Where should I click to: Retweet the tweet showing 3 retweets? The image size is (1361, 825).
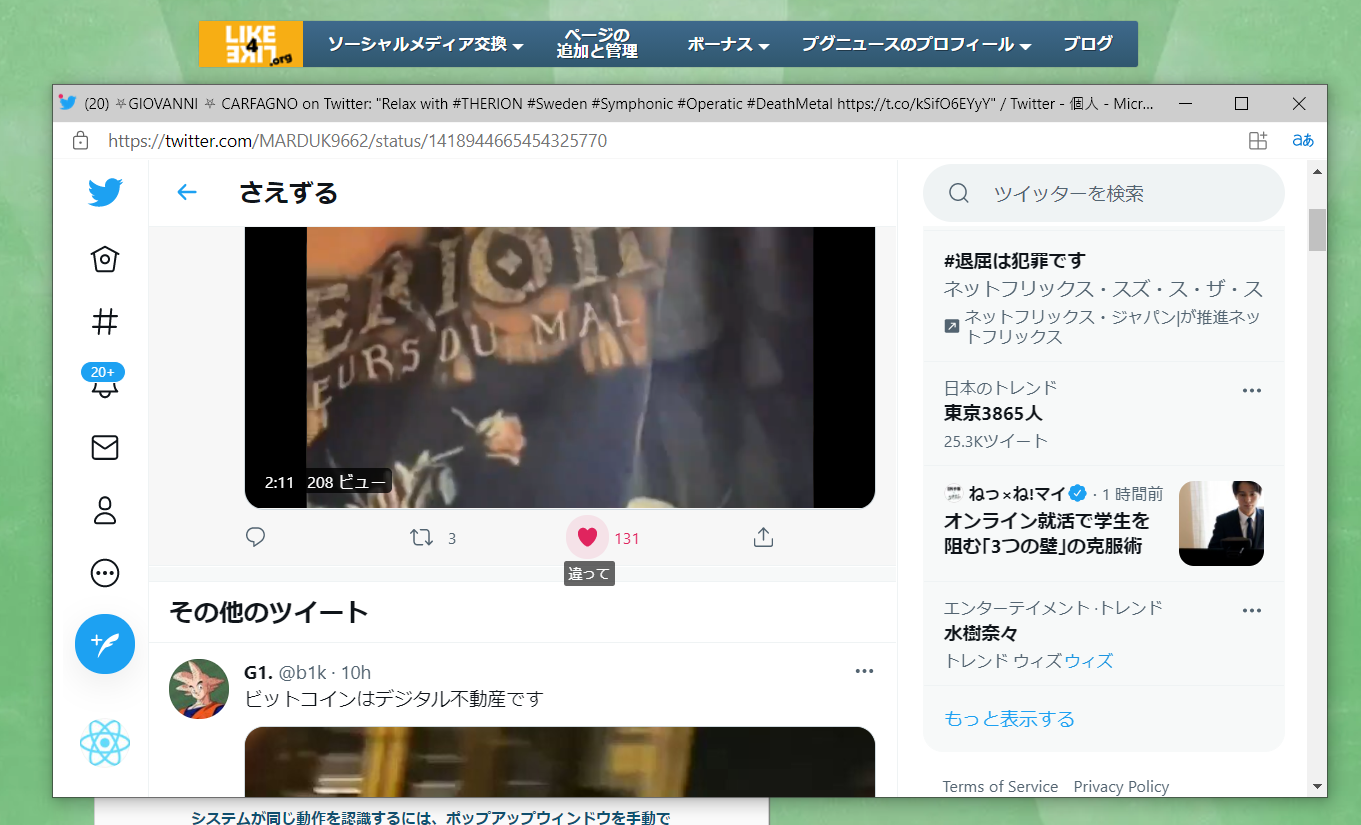click(422, 538)
